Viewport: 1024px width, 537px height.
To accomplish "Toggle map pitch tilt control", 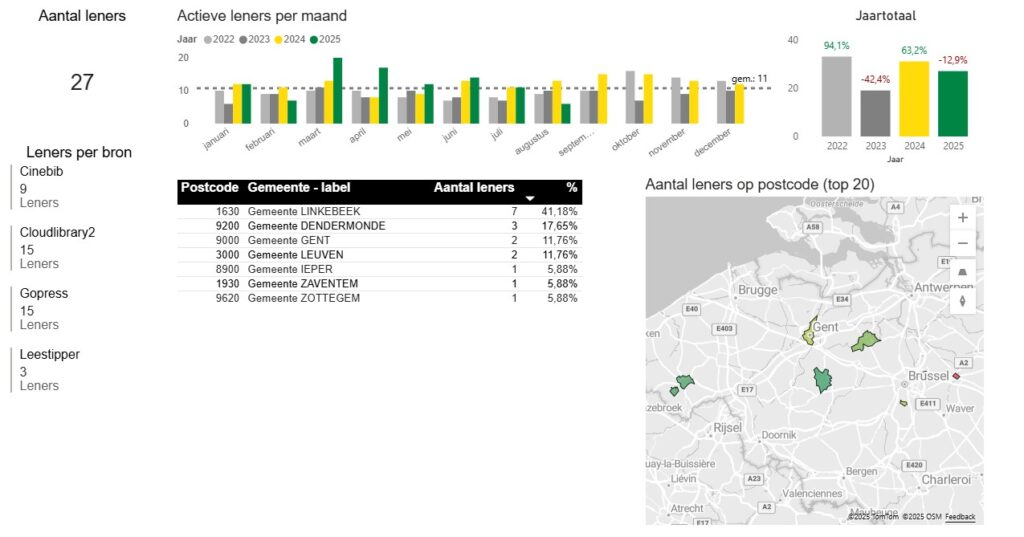I will click(962, 273).
